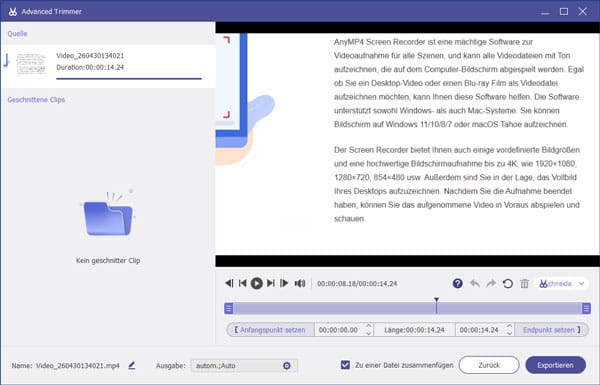Click the Länge:00:00:14.24 text
This screenshot has height=385, width=600.
pos(414,330)
